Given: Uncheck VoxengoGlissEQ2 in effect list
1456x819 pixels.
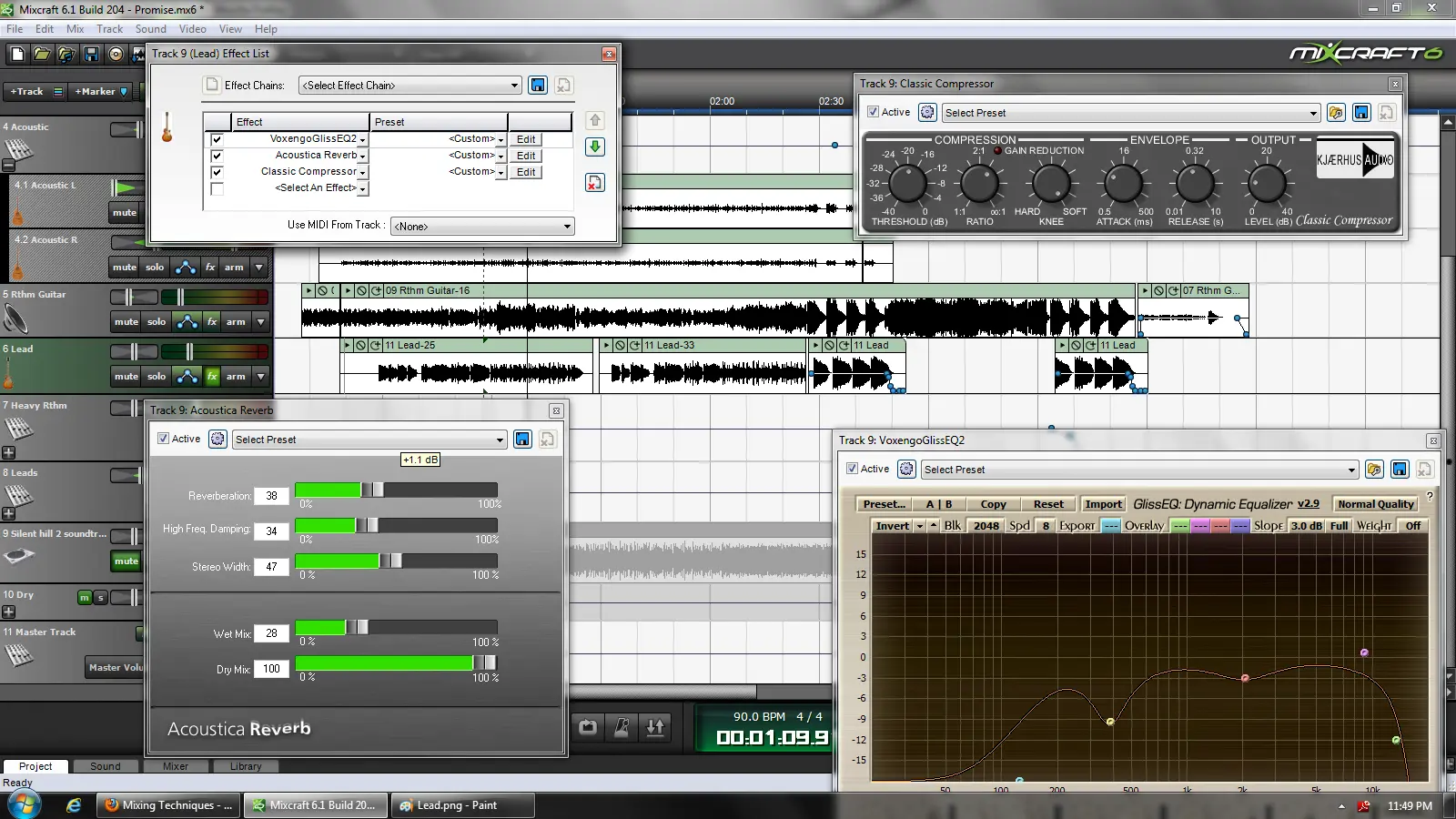Looking at the screenshot, I should click(x=217, y=139).
